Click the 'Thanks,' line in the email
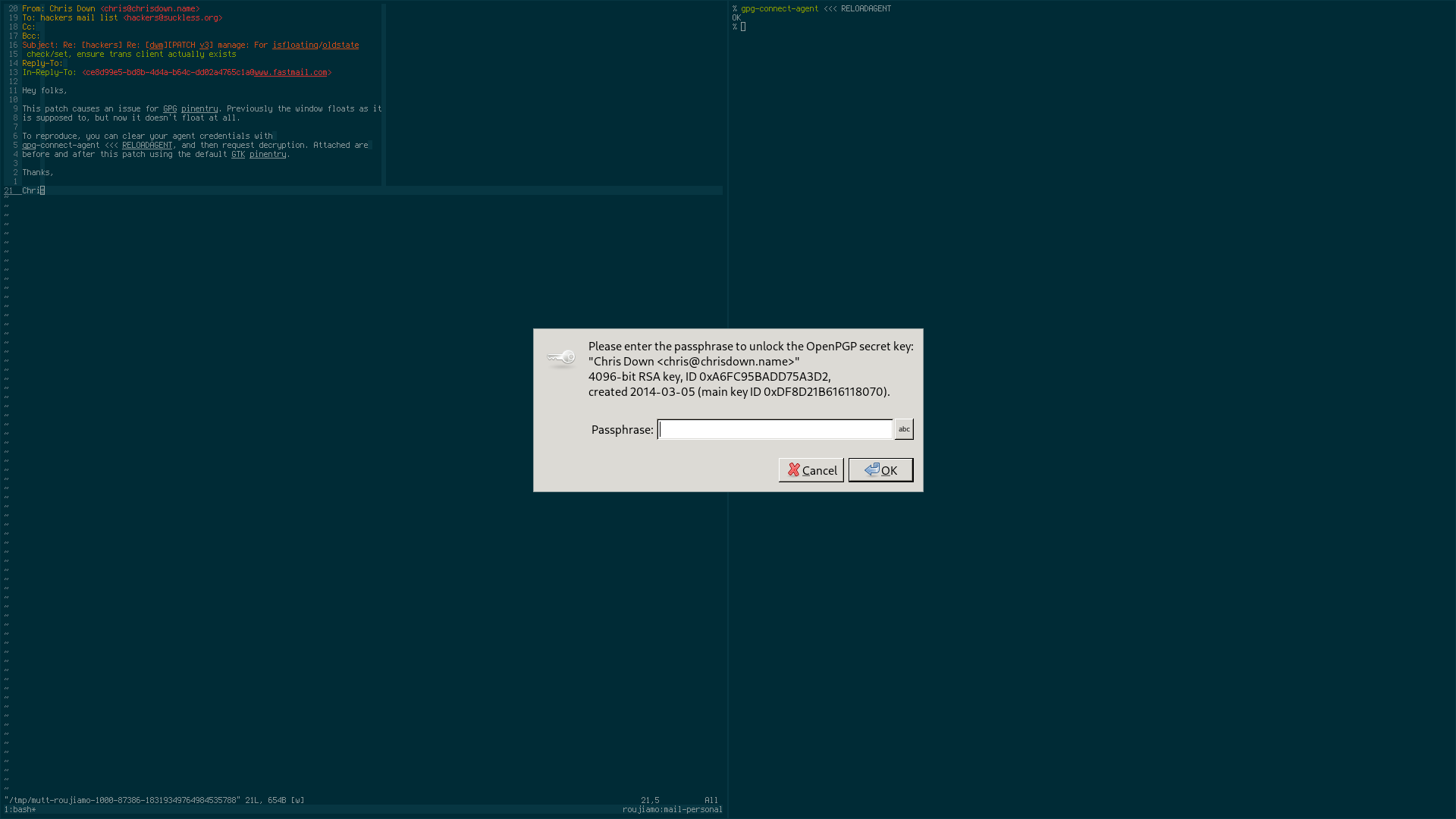Viewport: 1456px width, 819px height. [x=38, y=173]
